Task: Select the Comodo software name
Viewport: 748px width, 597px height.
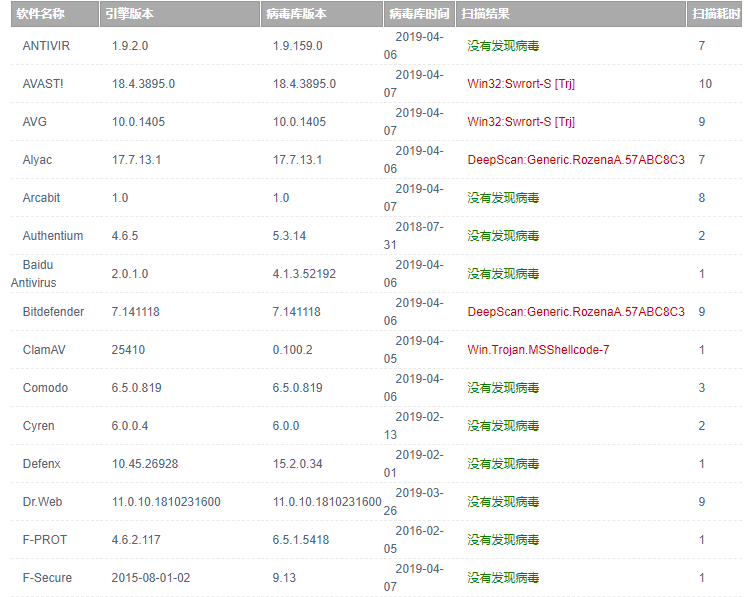Action: 45,388
